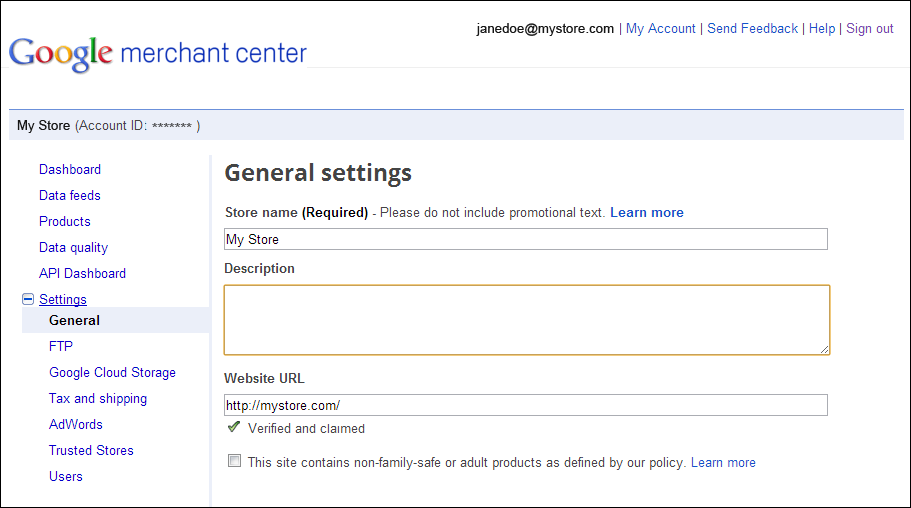Sign out of the account

pos(870,29)
